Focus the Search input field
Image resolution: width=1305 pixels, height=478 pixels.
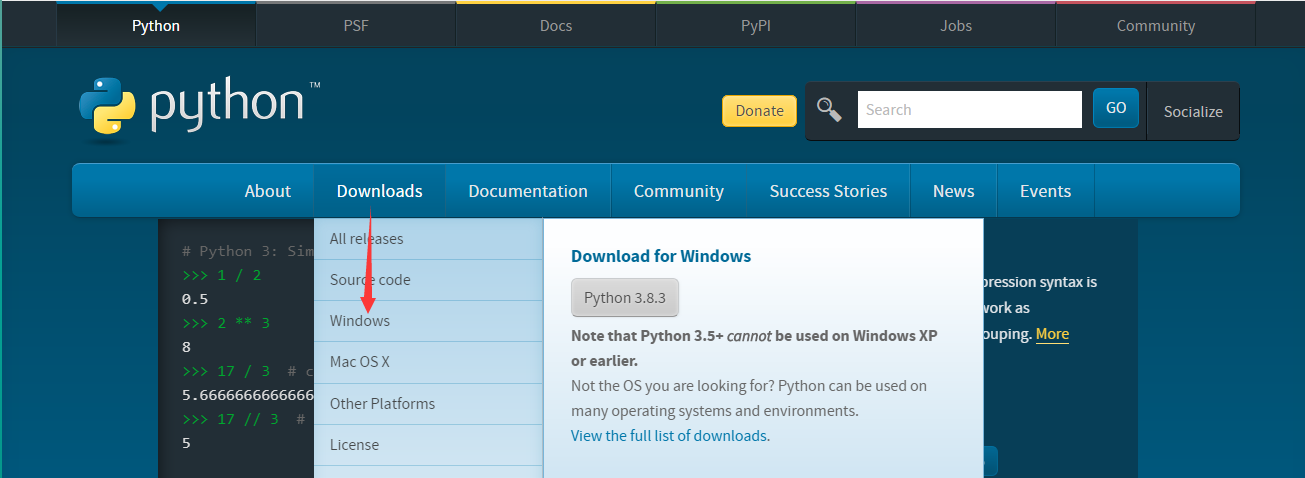click(969, 110)
